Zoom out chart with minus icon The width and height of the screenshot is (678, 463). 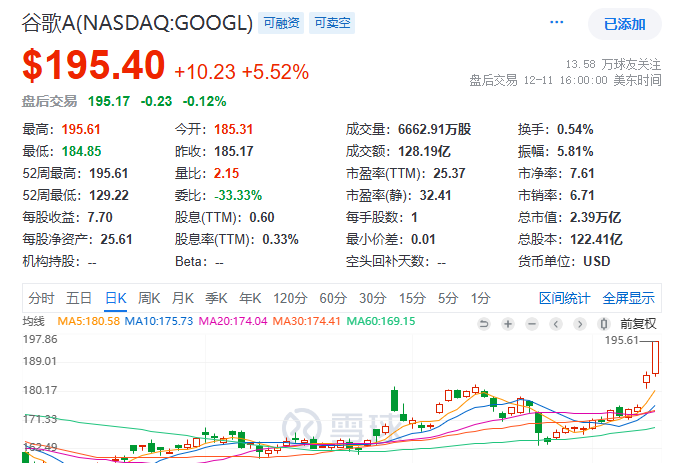[532, 324]
